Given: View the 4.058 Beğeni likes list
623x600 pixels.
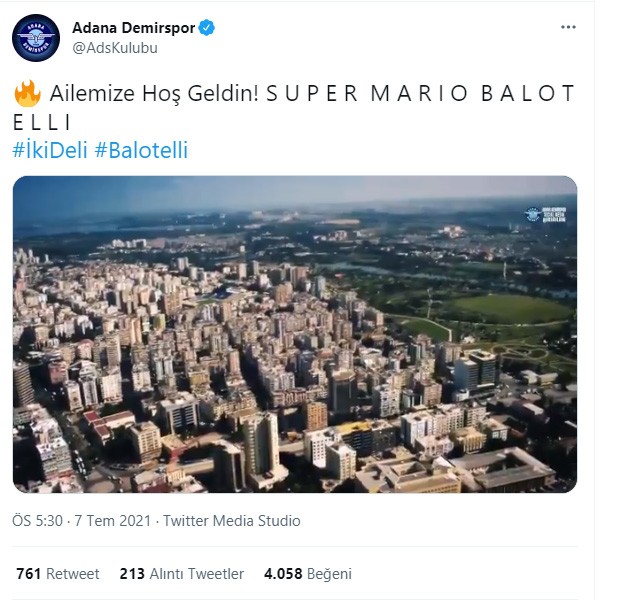Looking at the screenshot, I should [x=307, y=574].
